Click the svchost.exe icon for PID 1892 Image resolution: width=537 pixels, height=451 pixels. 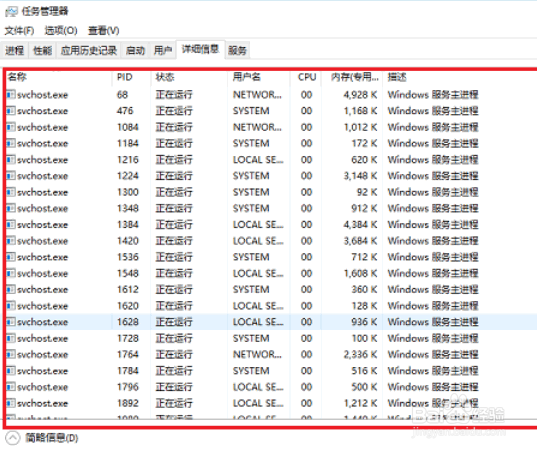pyautogui.click(x=11, y=403)
